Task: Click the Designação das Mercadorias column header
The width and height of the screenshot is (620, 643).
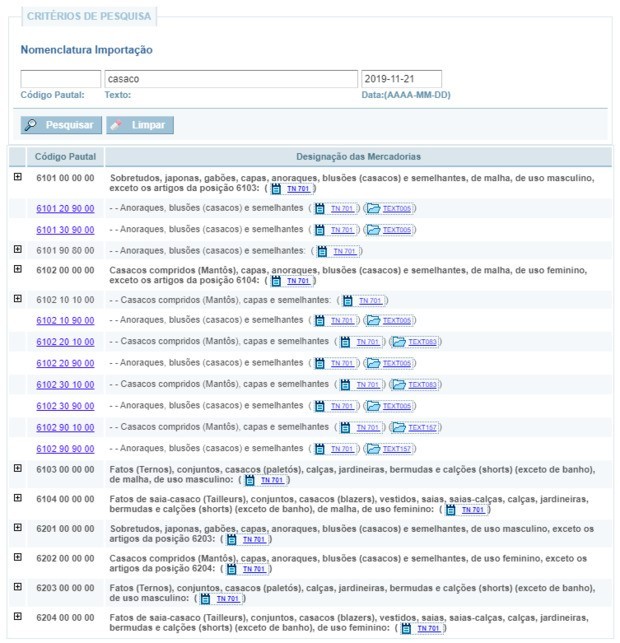Action: click(358, 157)
